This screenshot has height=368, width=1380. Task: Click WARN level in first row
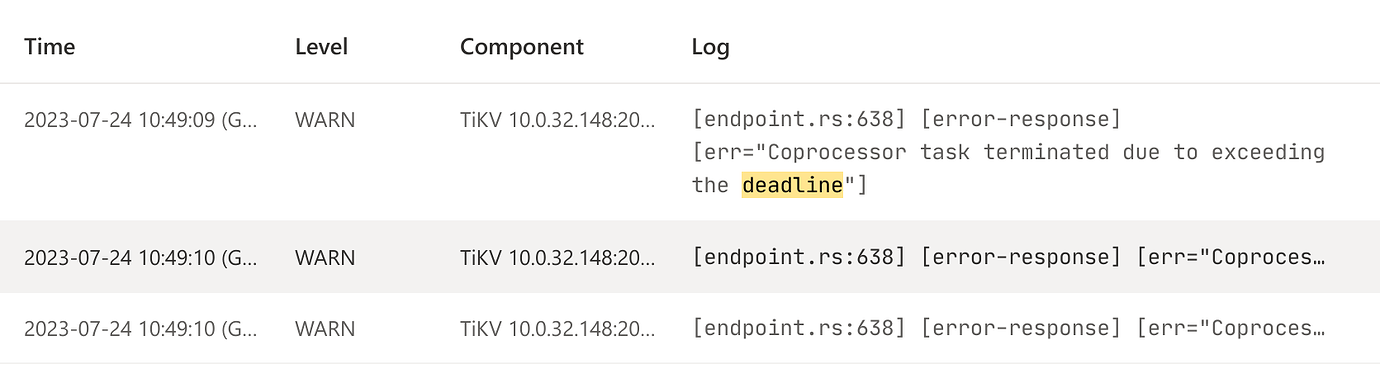coord(325,121)
